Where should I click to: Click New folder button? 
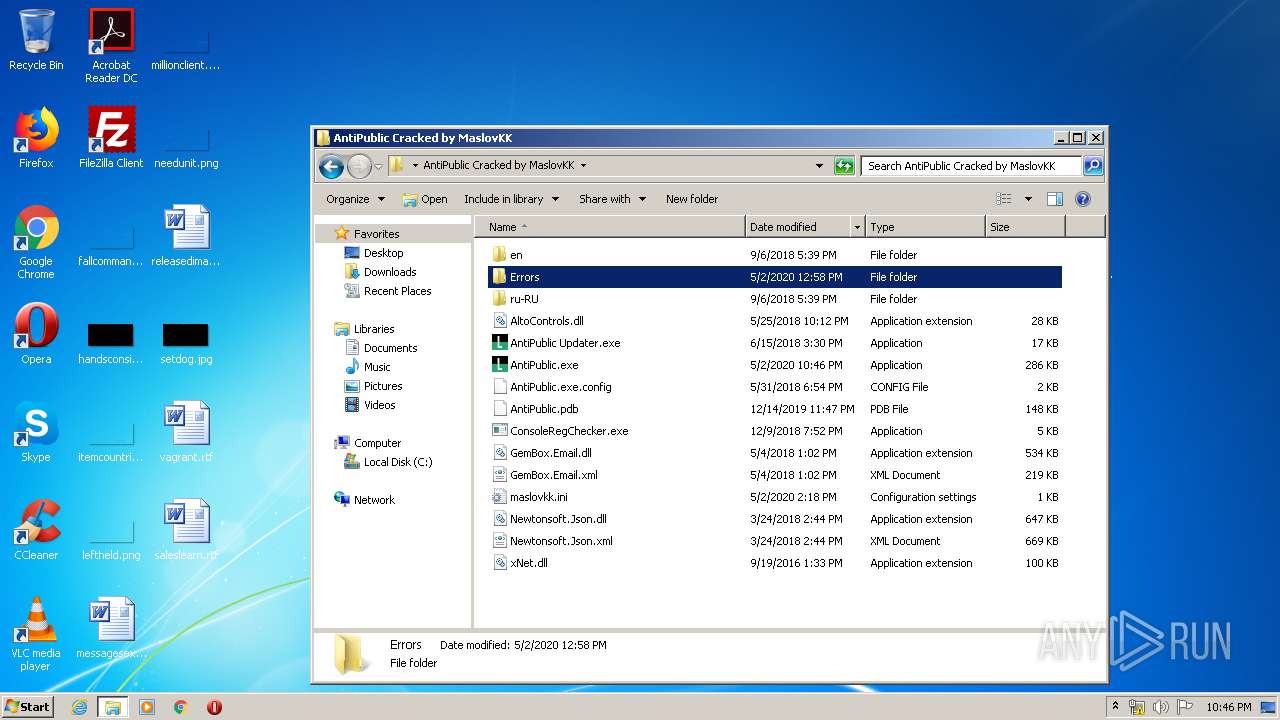point(692,199)
